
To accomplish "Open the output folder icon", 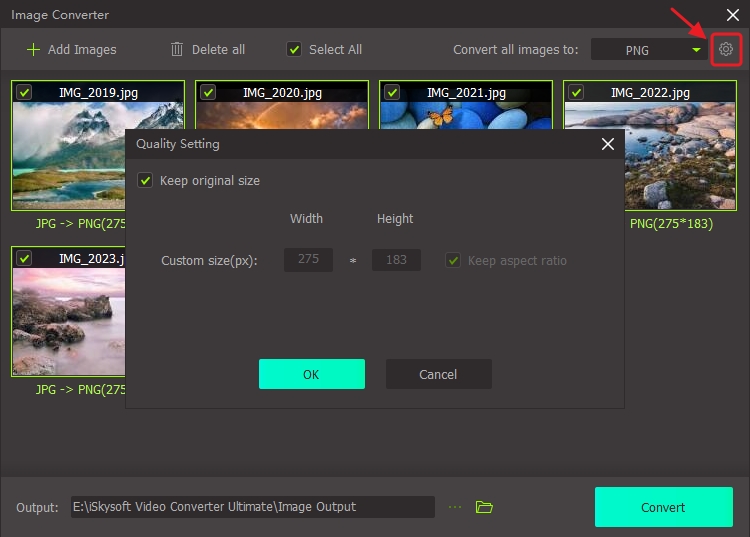I will click(485, 507).
